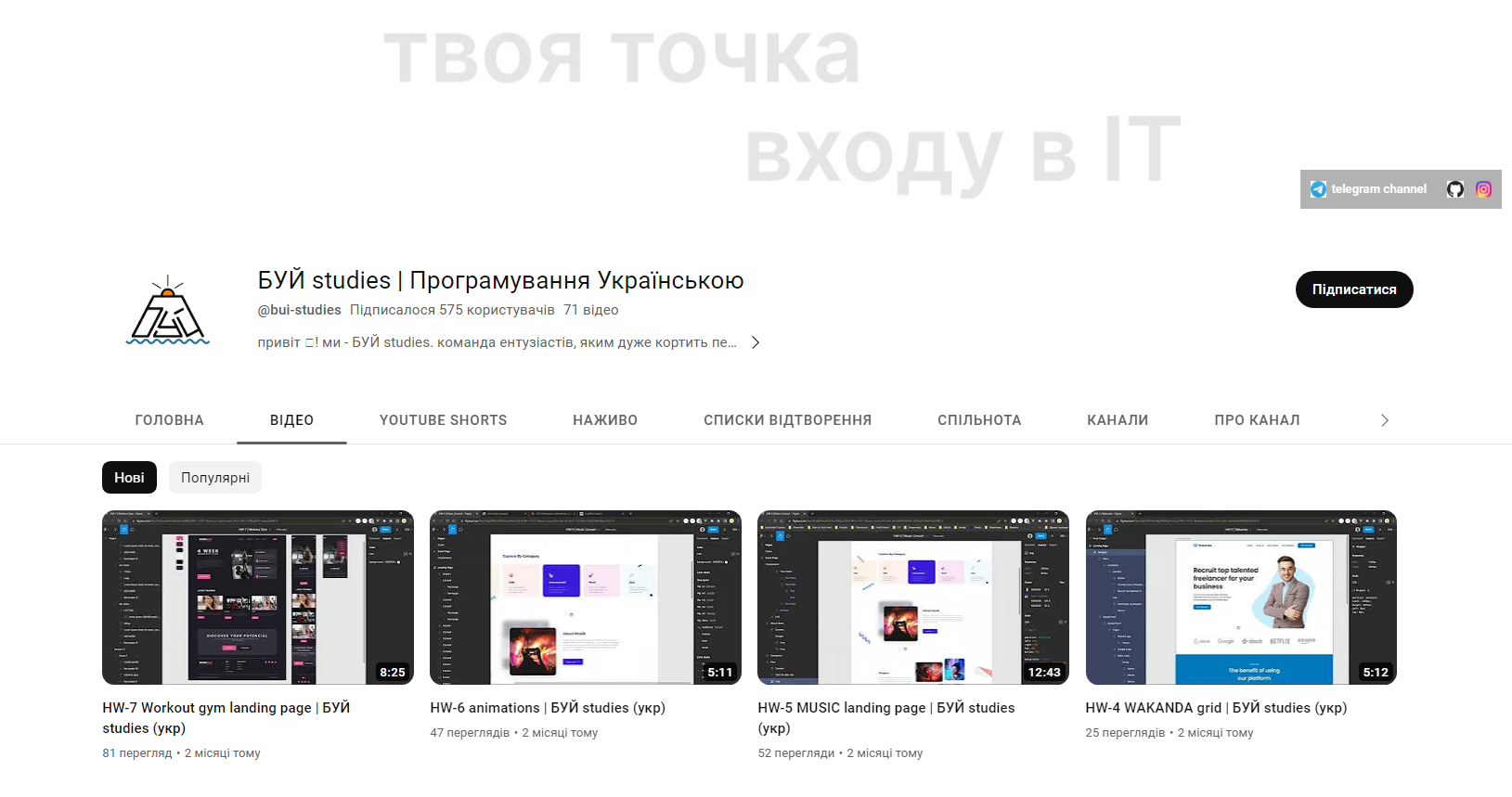
Task: Expand channel description with the chevron arrow
Action: coord(756,342)
